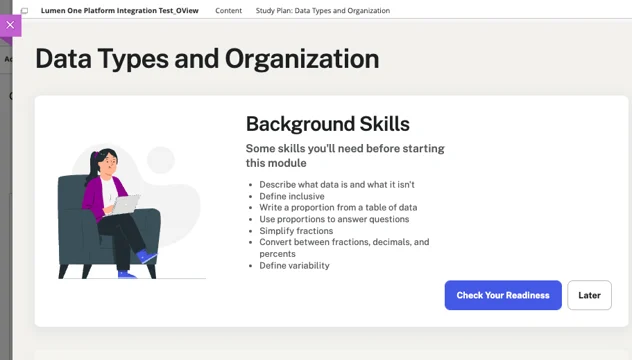The width and height of the screenshot is (632, 360).
Task: Click the Check Your Readiness button
Action: click(503, 295)
